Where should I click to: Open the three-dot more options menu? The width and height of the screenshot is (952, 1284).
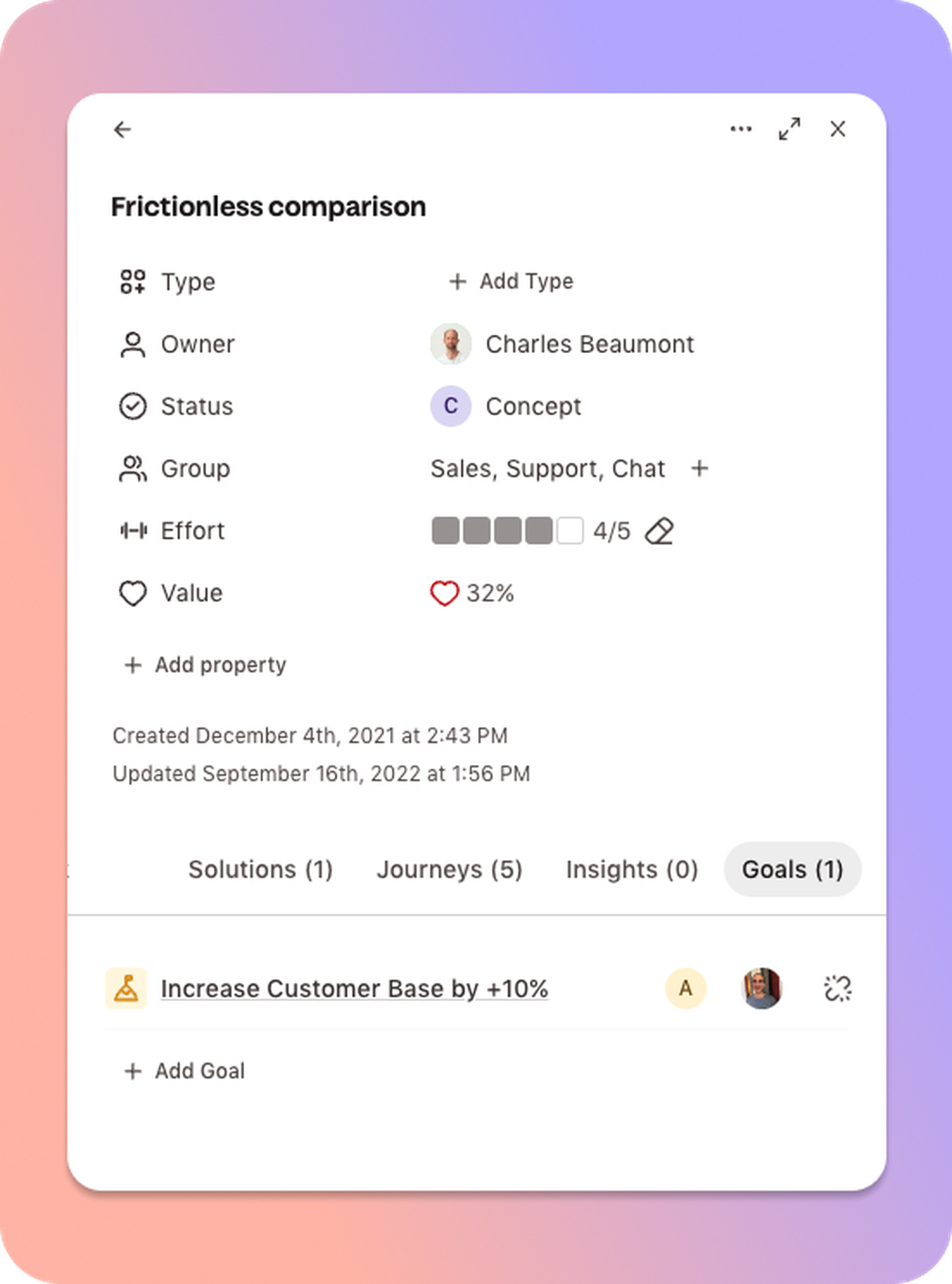(740, 129)
